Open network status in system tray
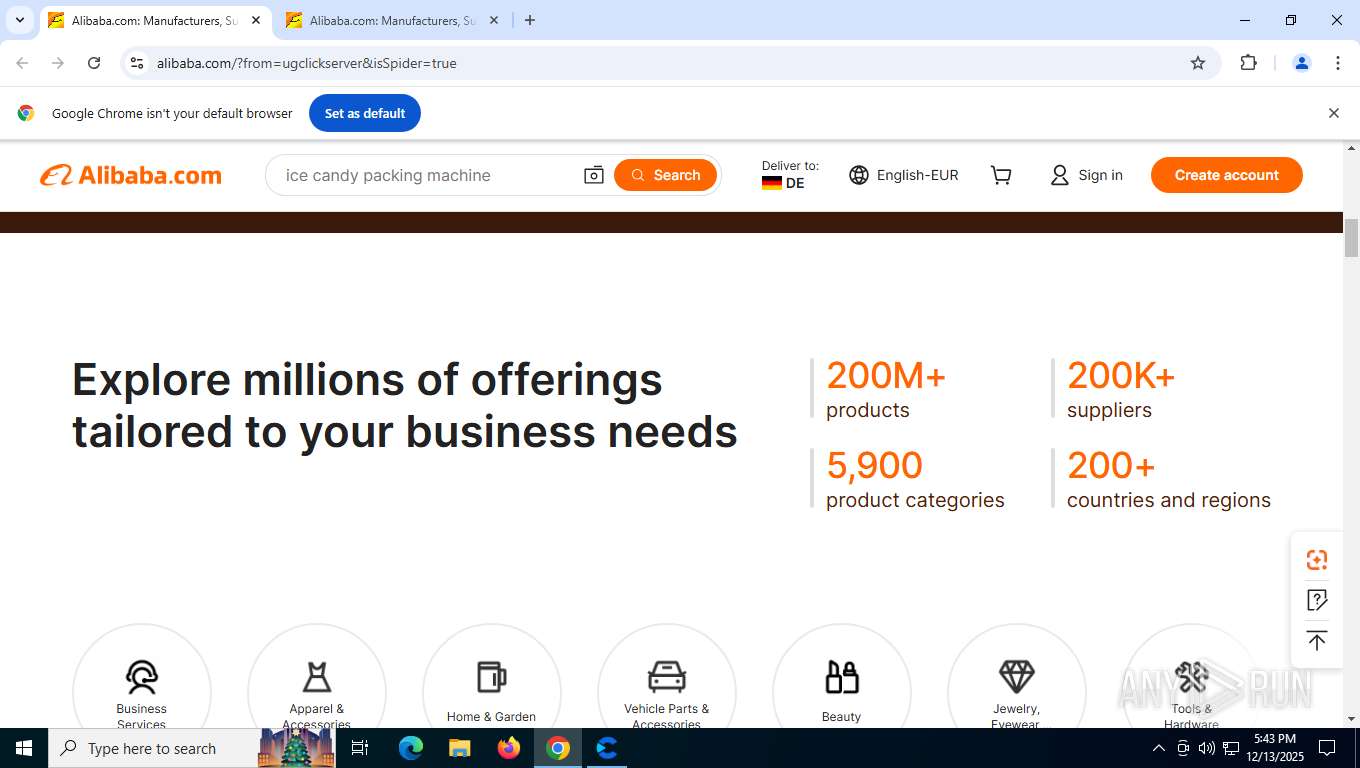 tap(1231, 748)
